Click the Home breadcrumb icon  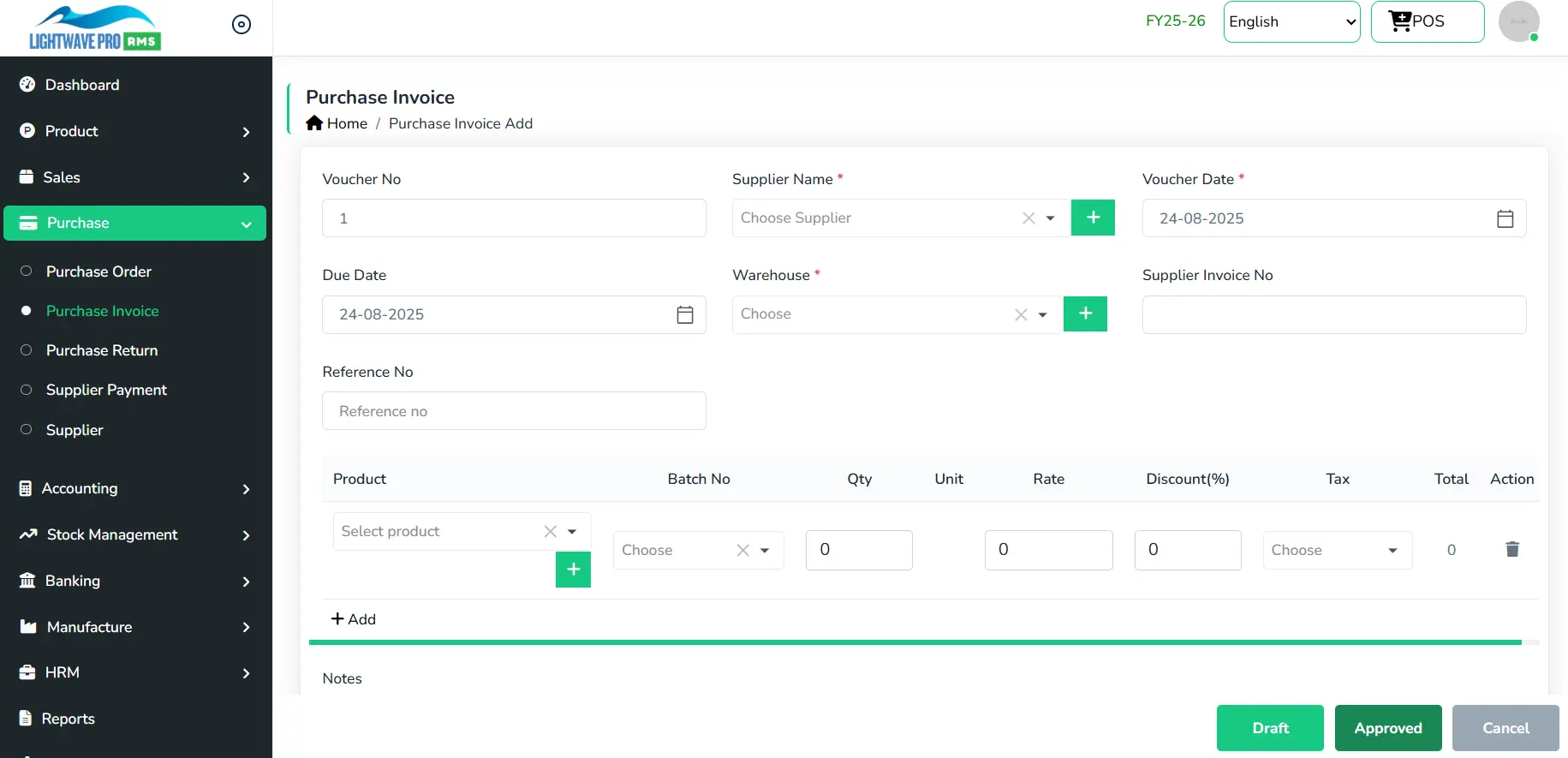coord(314,123)
